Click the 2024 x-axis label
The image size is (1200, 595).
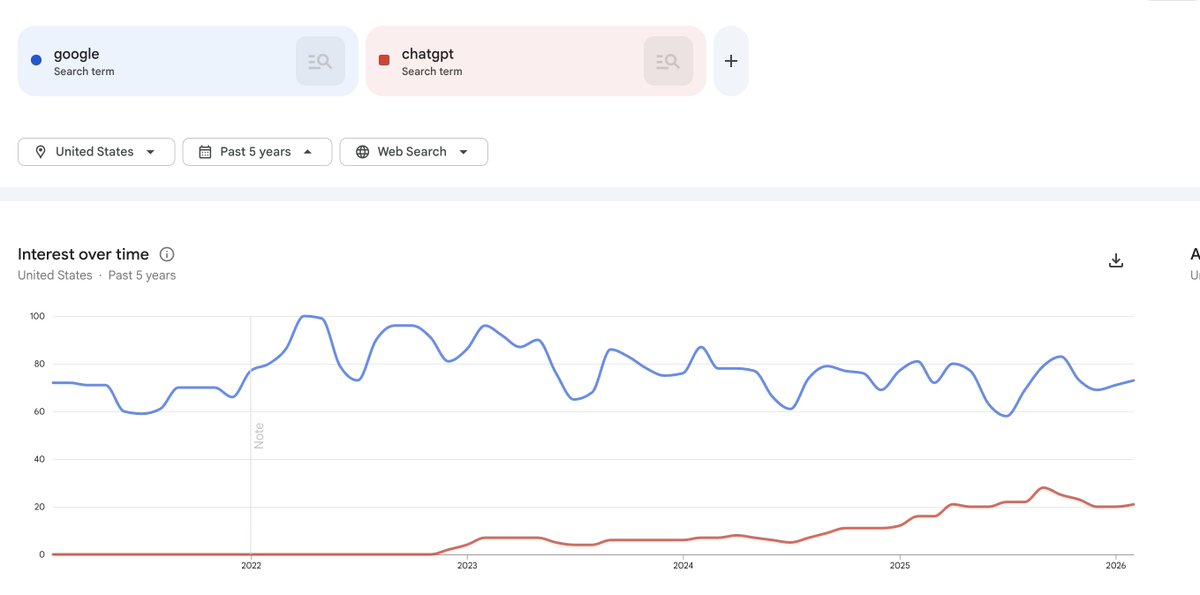click(x=683, y=565)
